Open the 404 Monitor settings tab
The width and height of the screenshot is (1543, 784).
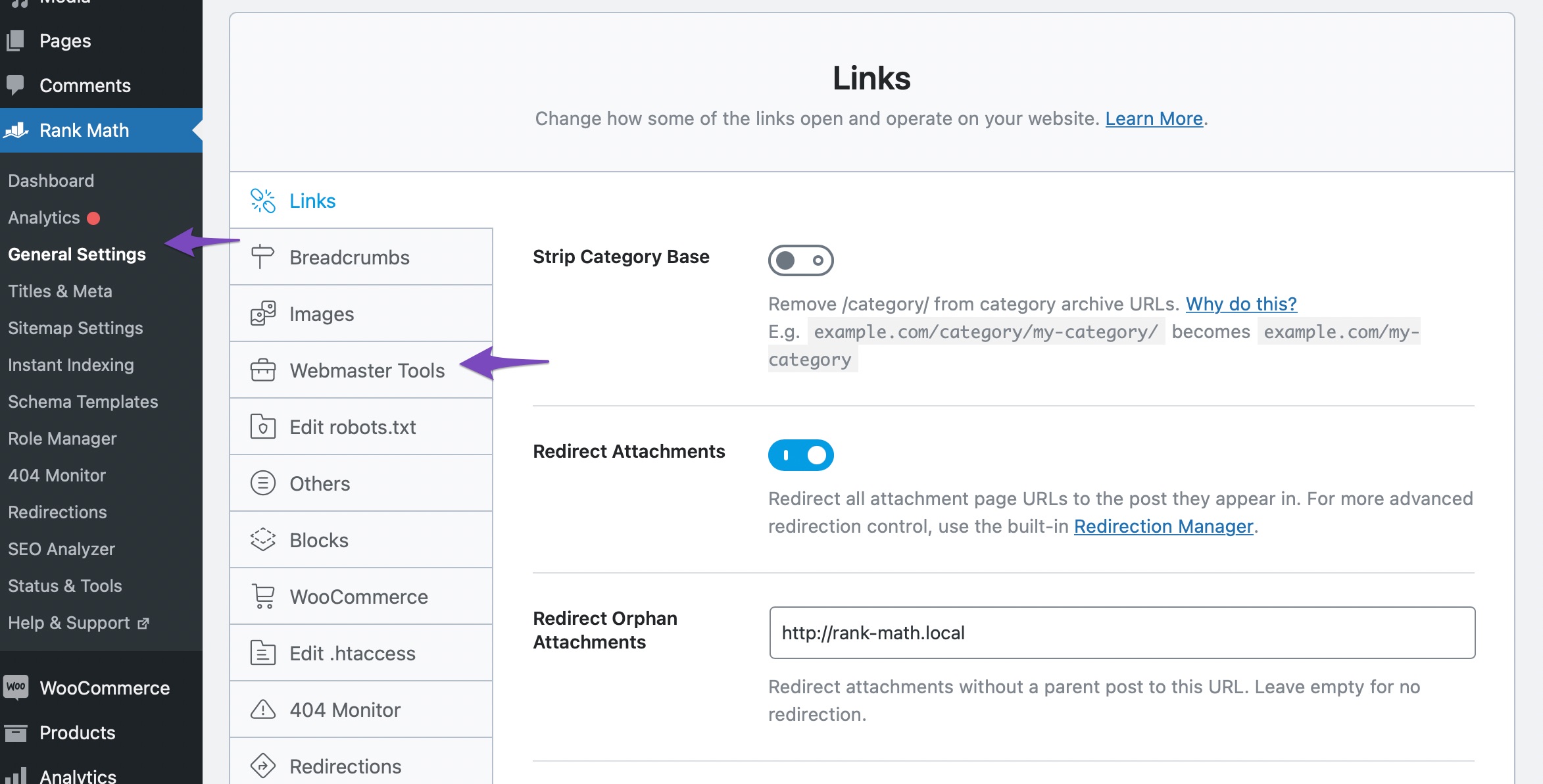click(361, 710)
